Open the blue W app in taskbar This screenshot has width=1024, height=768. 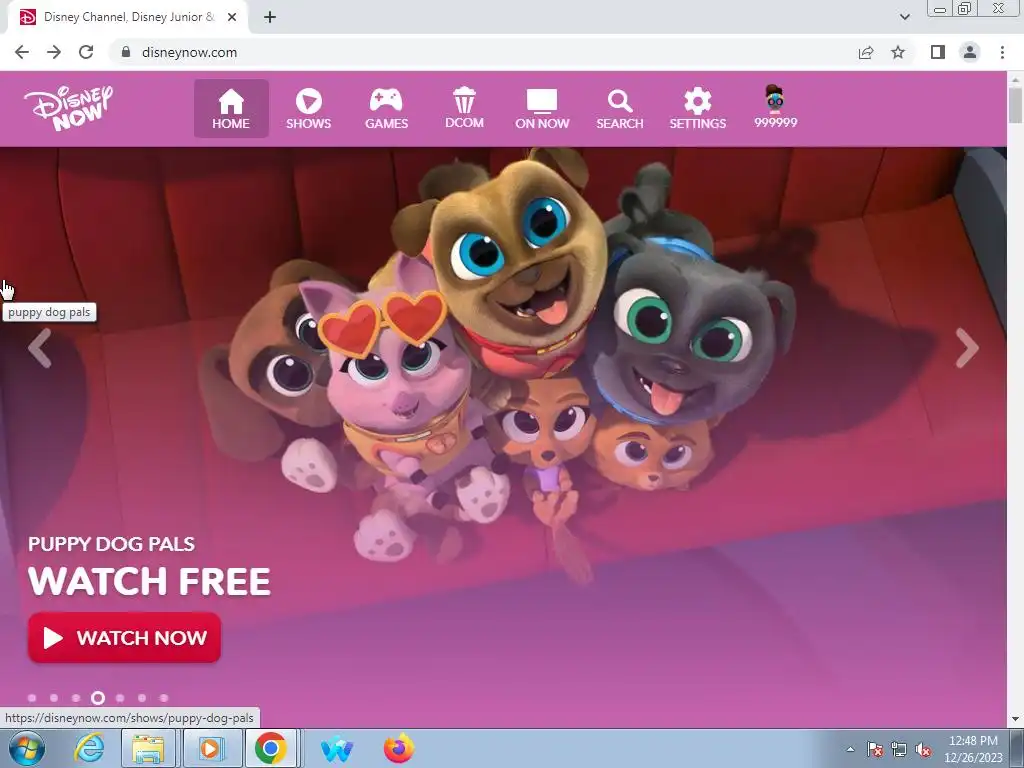click(337, 749)
